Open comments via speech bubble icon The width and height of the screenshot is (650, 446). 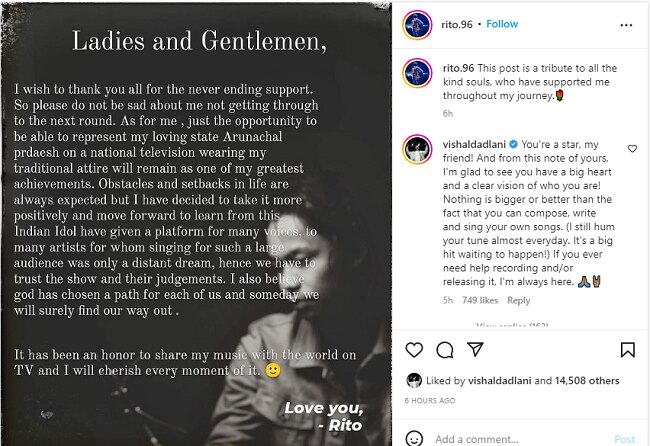click(446, 350)
